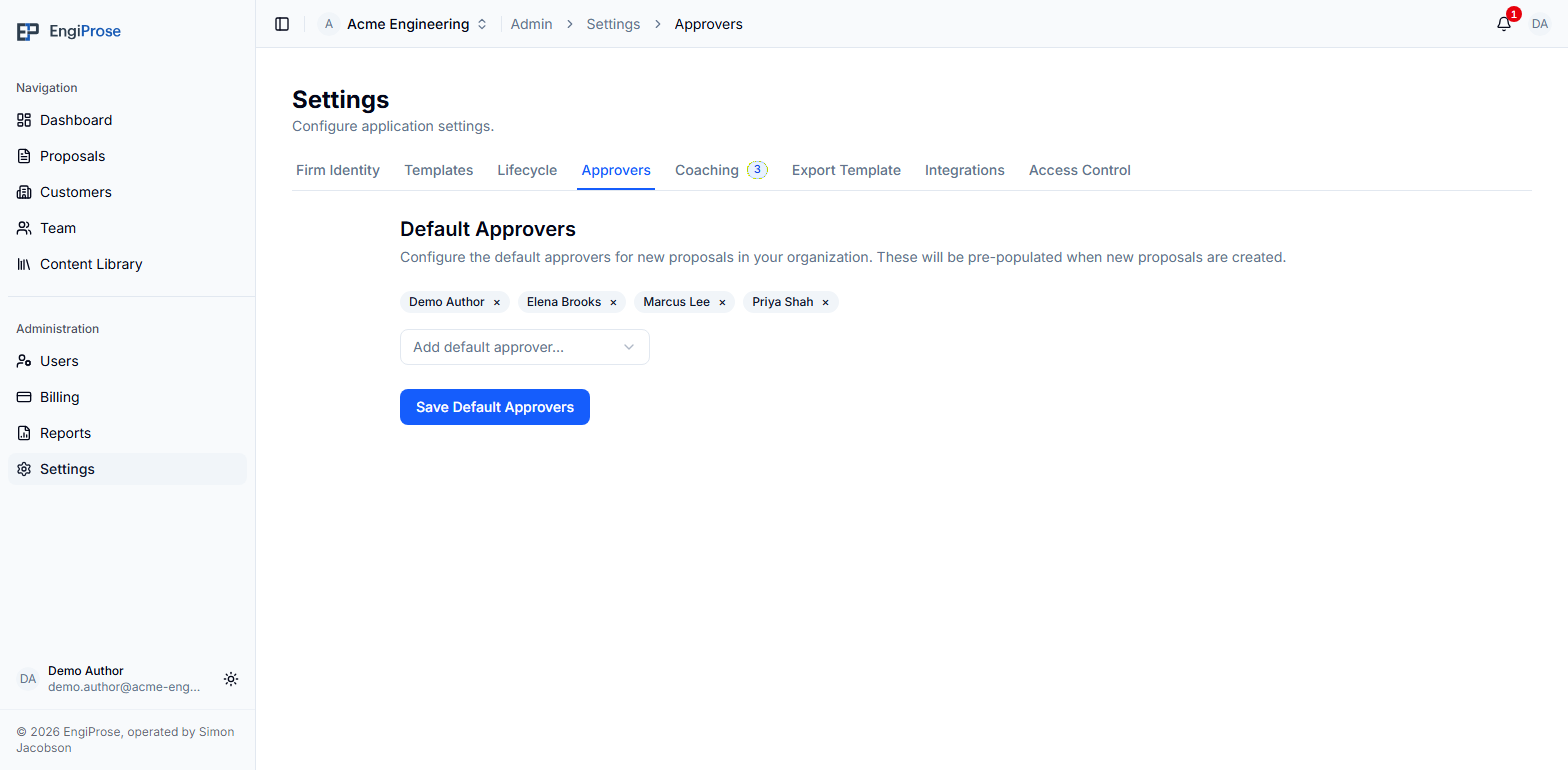Open the Content Library page
This screenshot has height=770, width=1568.
pyautogui.click(x=127, y=264)
